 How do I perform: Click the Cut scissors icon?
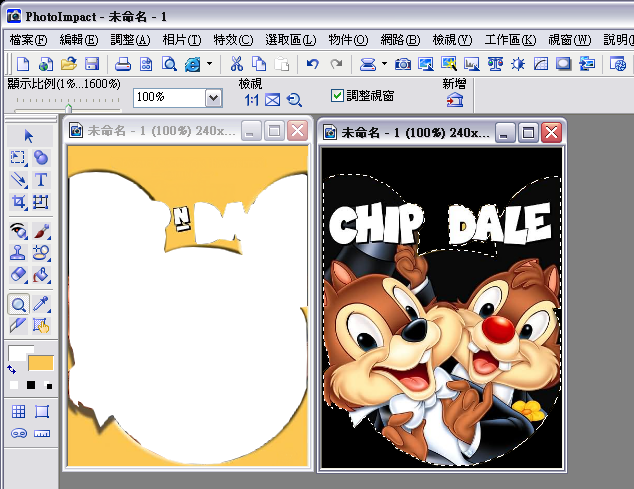(236, 64)
